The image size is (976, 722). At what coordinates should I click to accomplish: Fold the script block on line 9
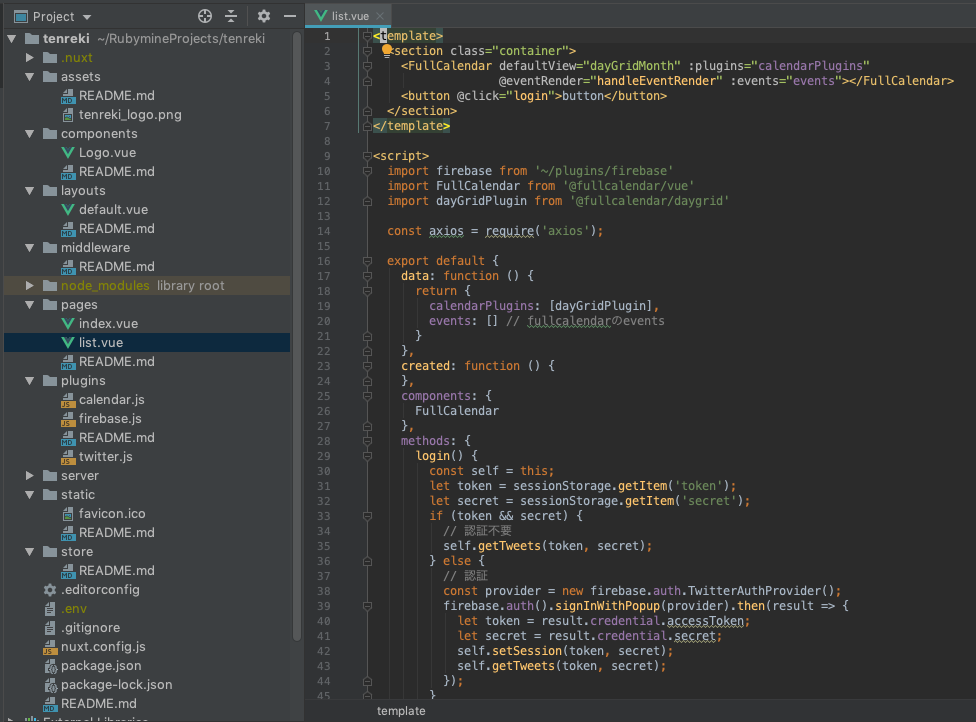[x=367, y=156]
